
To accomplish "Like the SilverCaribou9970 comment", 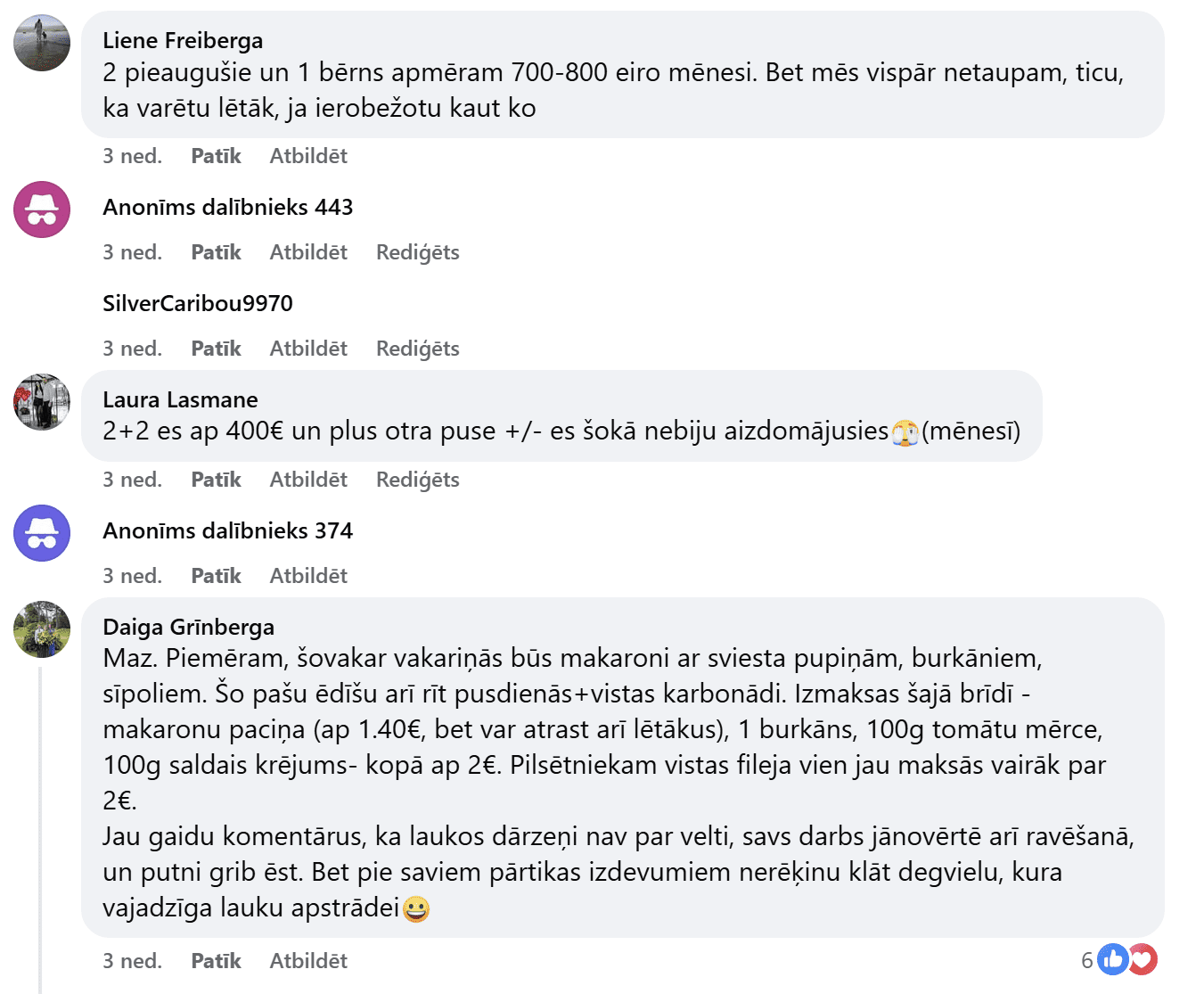I will [x=216, y=349].
